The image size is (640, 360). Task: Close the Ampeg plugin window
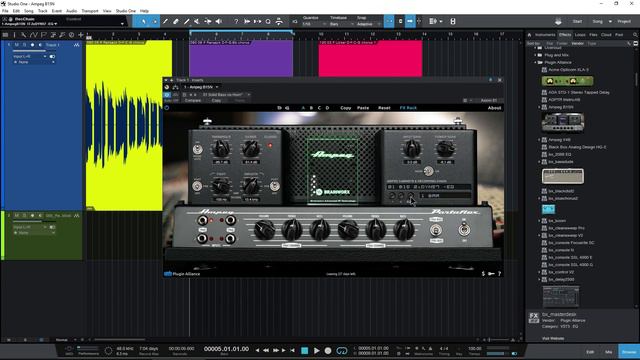point(500,80)
